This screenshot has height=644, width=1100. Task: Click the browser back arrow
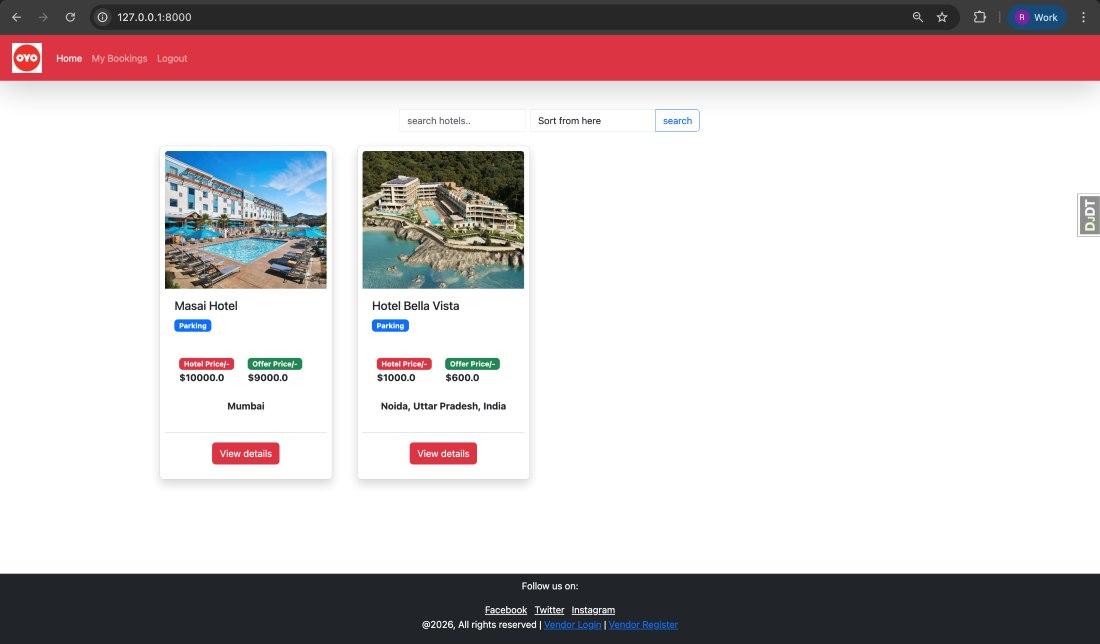click(x=16, y=17)
